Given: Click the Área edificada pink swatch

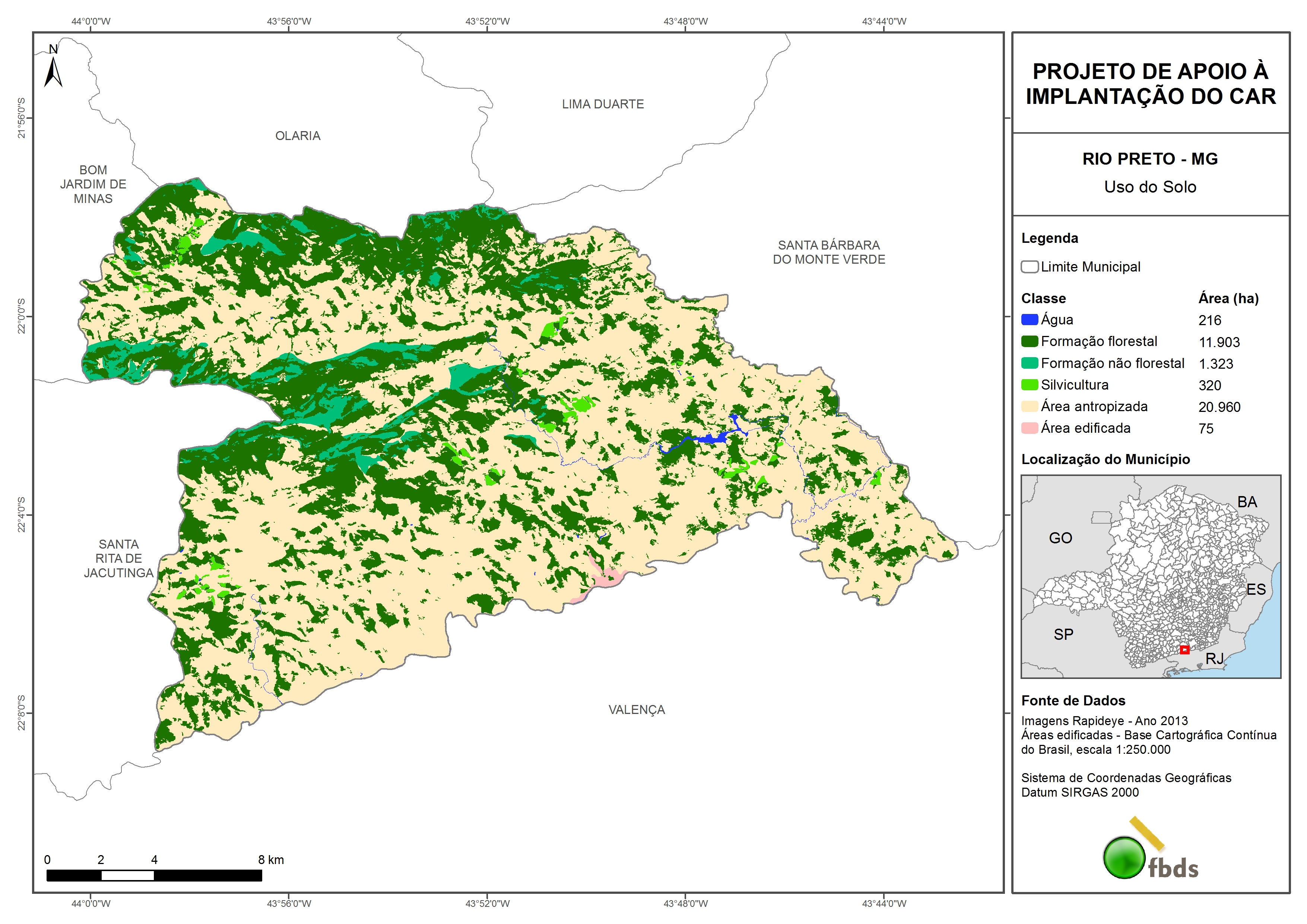Looking at the screenshot, I should point(1029,428).
